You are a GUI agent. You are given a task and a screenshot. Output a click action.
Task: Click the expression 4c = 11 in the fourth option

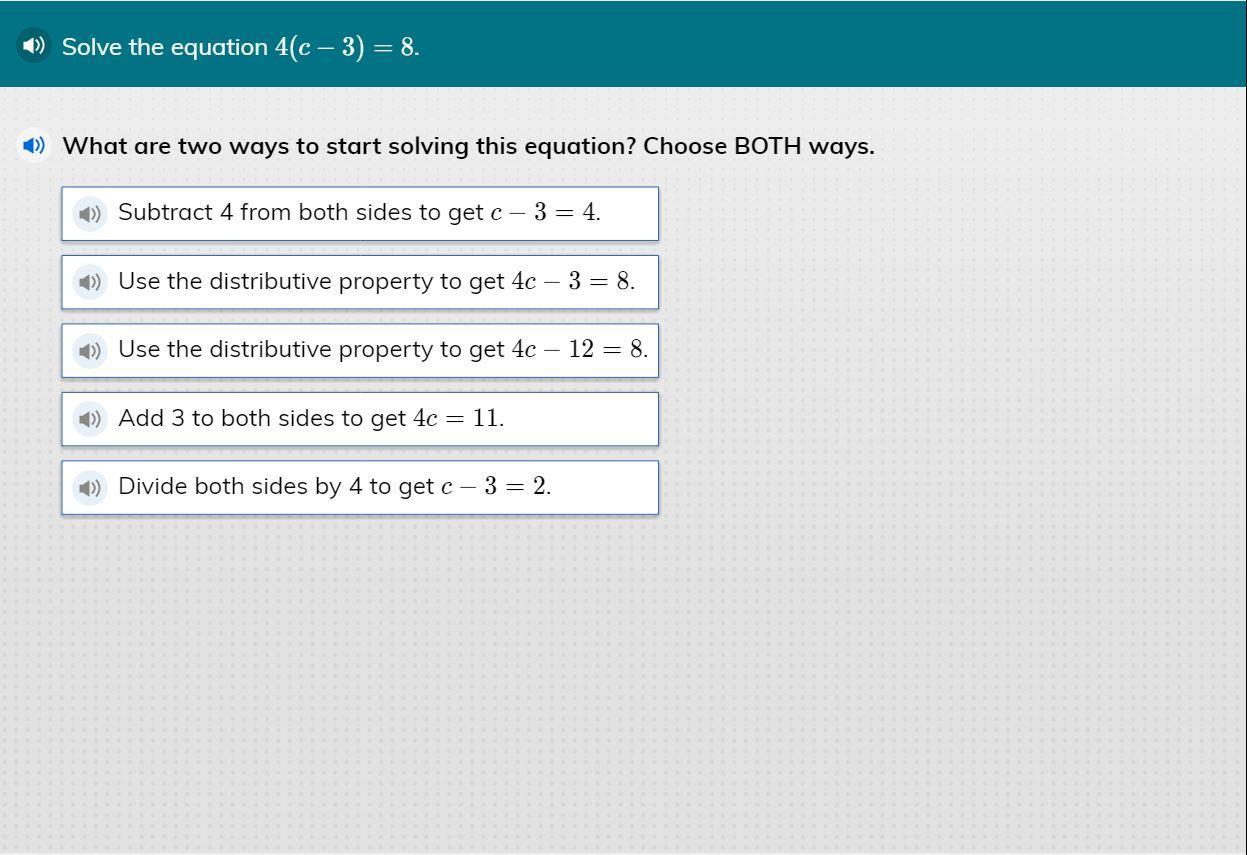coord(456,419)
